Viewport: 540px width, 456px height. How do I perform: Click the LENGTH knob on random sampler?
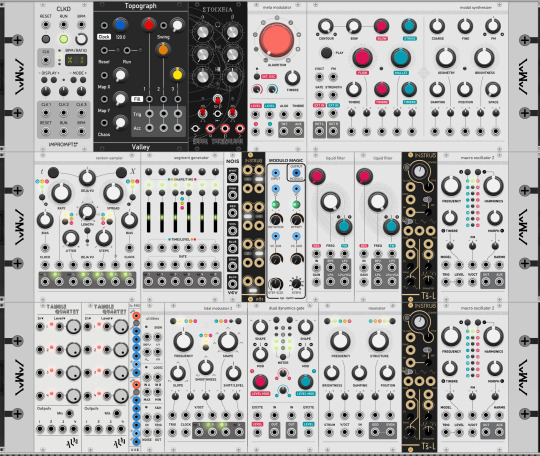coord(87,211)
